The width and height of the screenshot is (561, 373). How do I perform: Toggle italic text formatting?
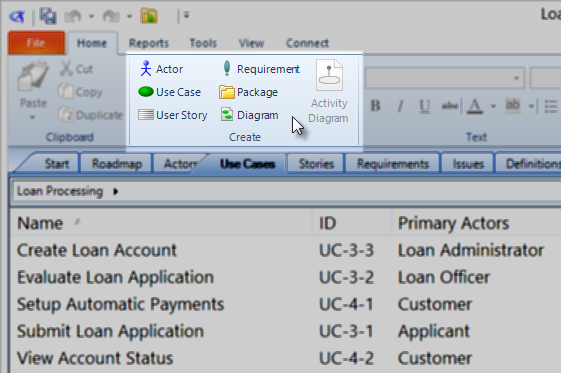[401, 106]
